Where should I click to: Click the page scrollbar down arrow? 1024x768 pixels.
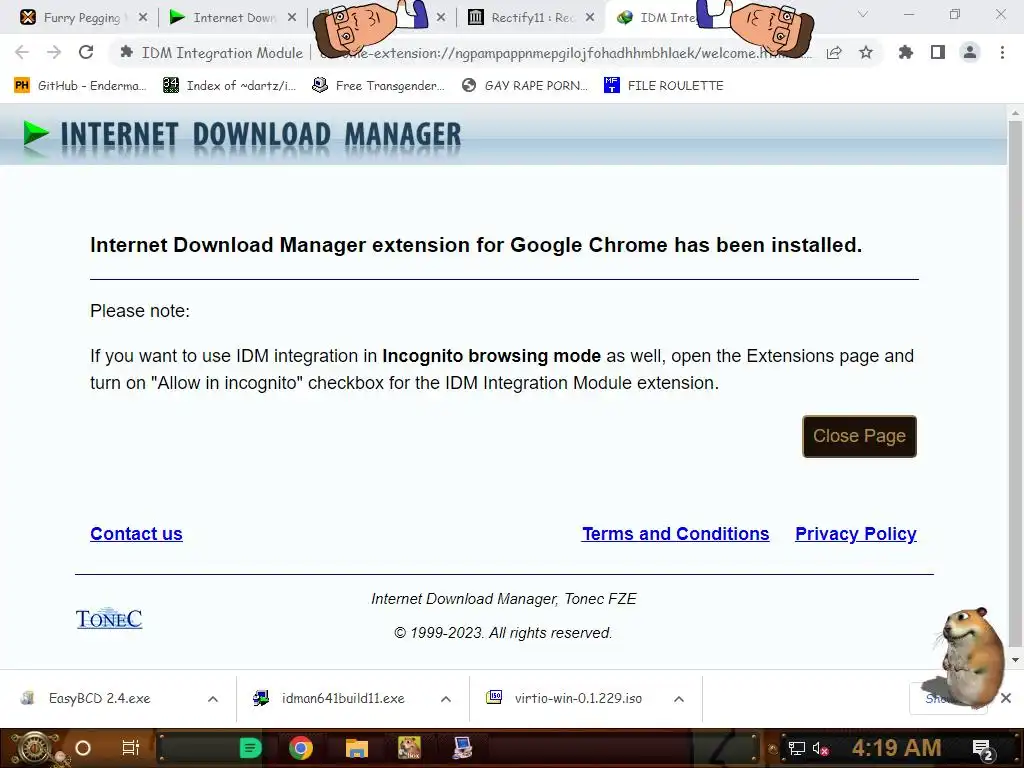pos(1015,660)
